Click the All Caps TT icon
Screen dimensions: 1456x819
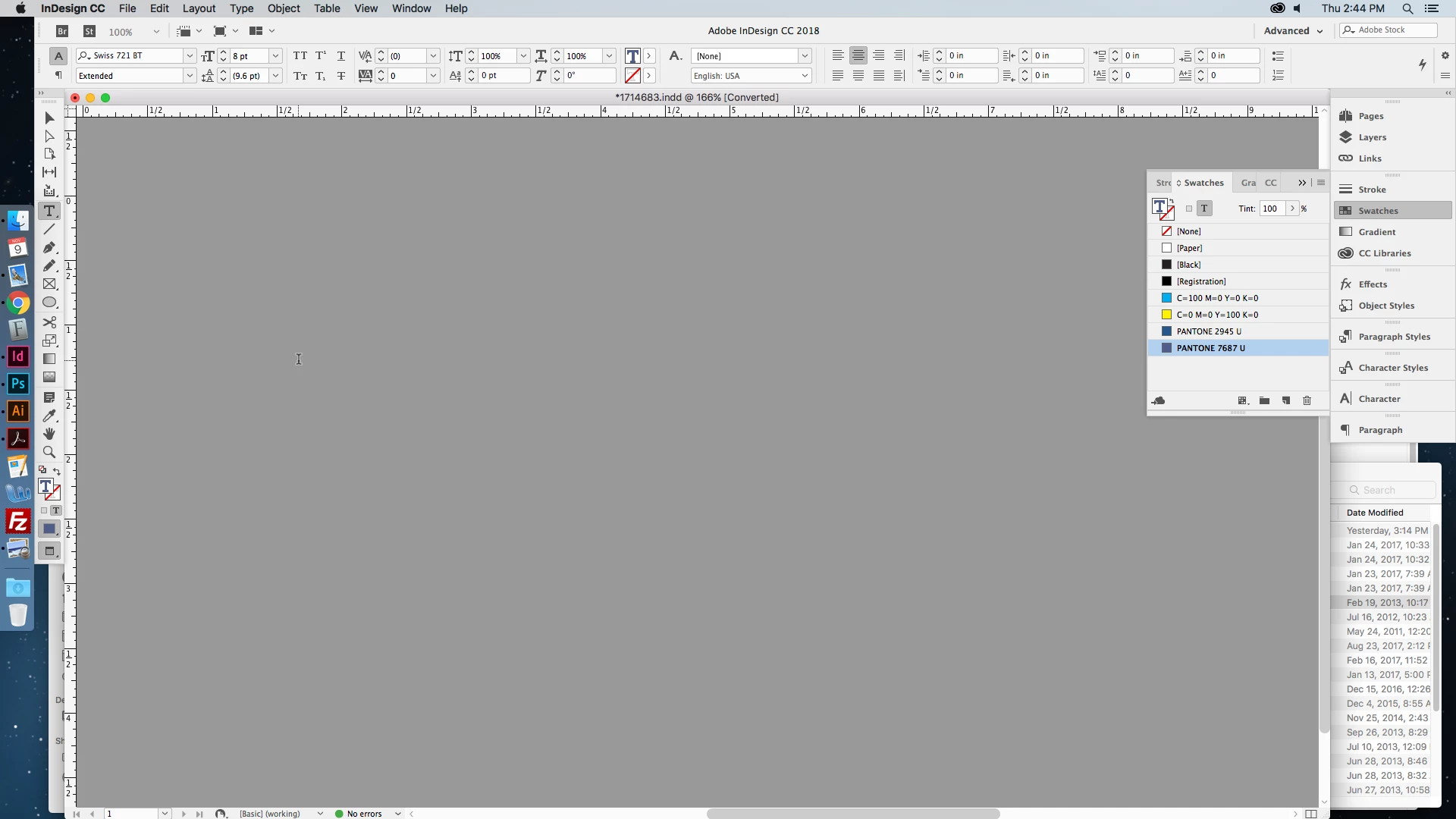[x=300, y=56]
